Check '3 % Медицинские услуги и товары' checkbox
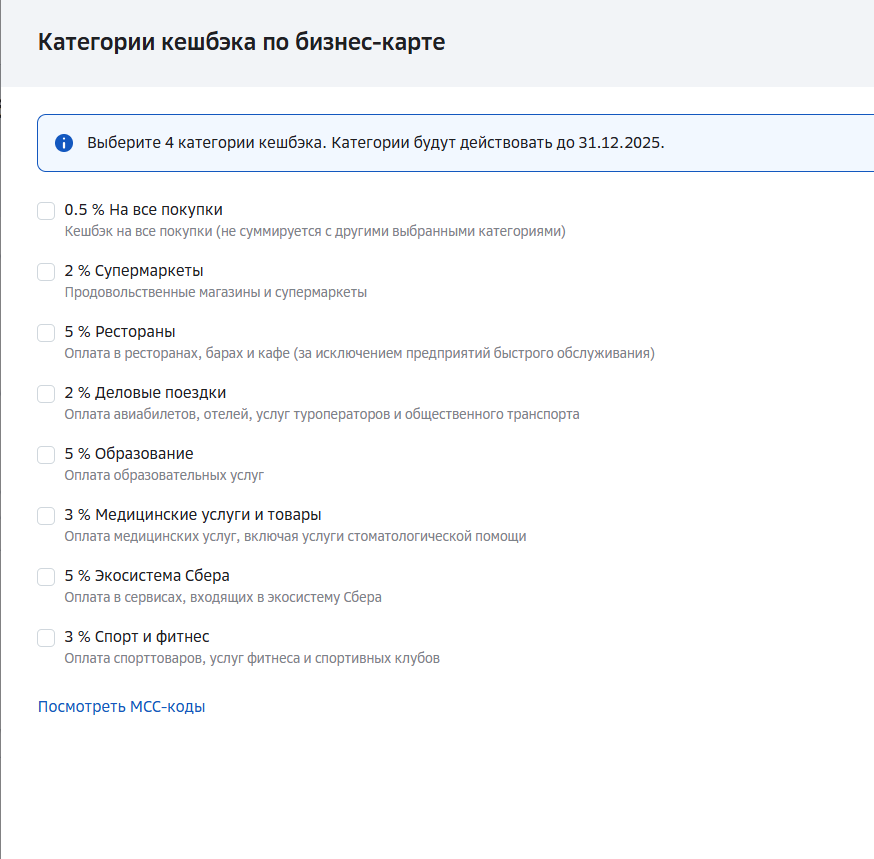The width and height of the screenshot is (874, 859). click(x=46, y=516)
